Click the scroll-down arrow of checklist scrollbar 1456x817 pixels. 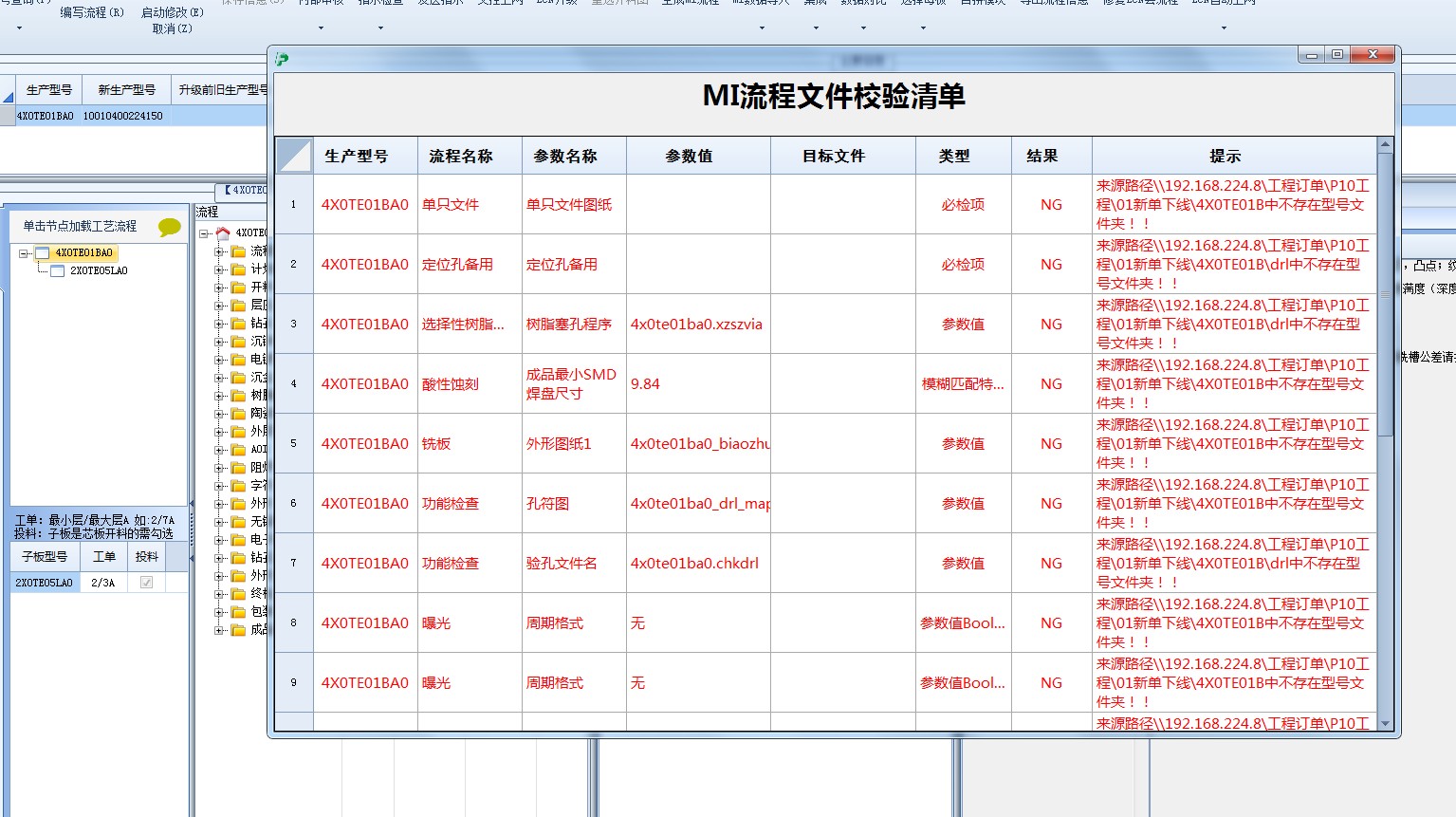click(1385, 723)
